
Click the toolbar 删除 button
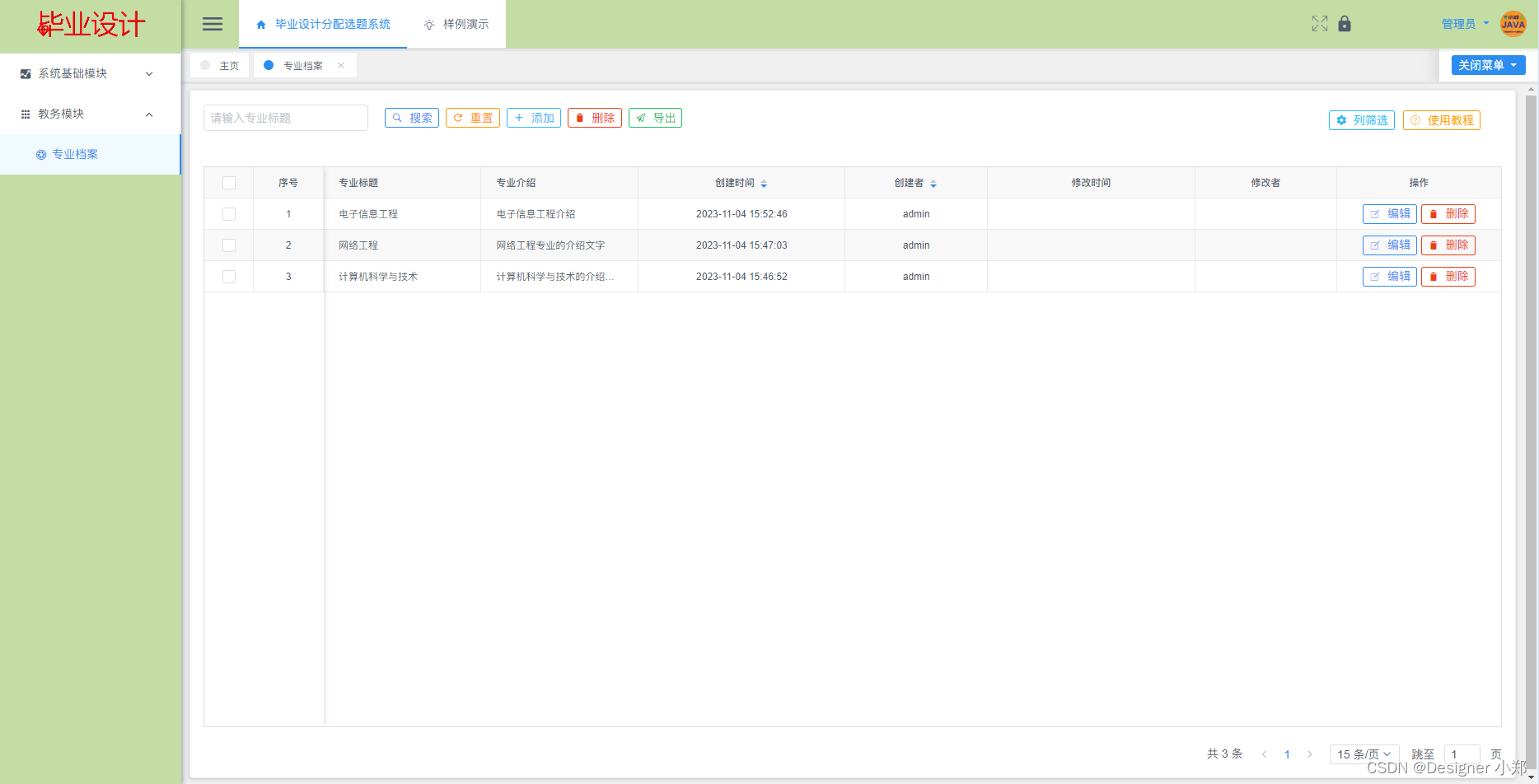coord(595,118)
